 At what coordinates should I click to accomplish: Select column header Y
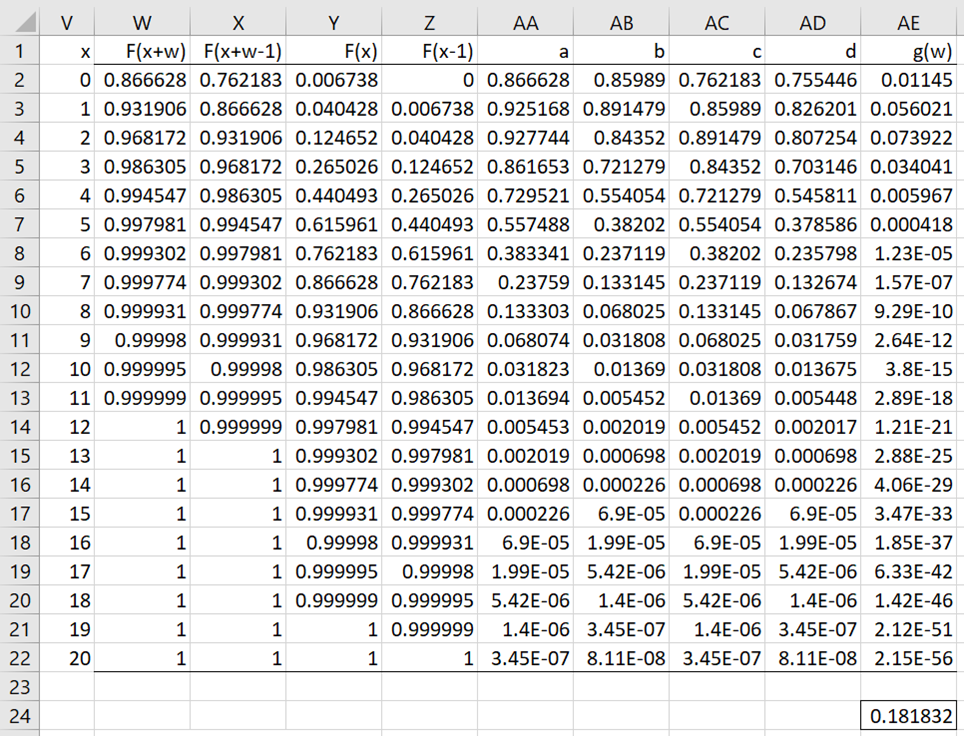(333, 23)
